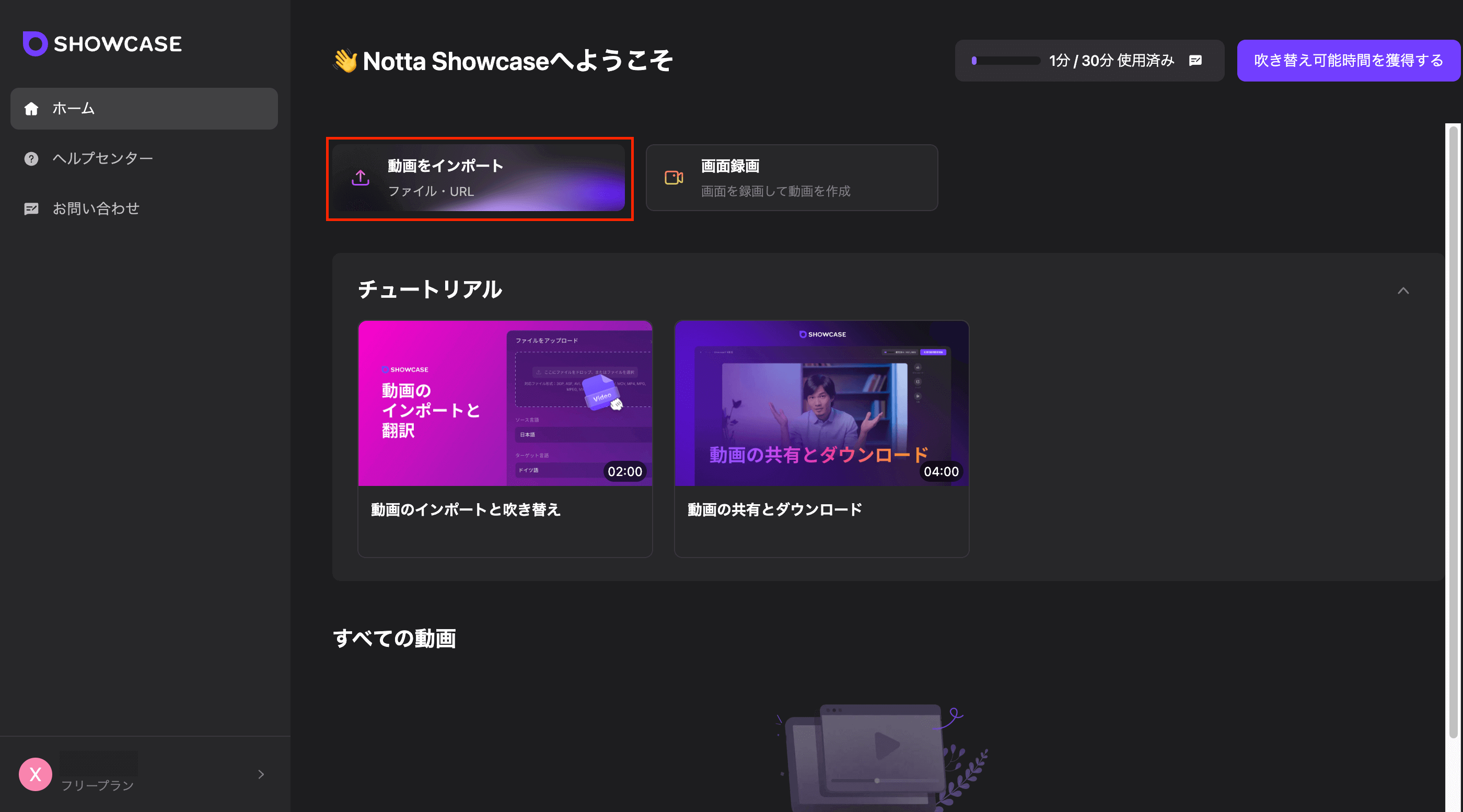Click the 動画の共有とダウンロード title under the thumbnail
The image size is (1463, 812).
click(775, 509)
